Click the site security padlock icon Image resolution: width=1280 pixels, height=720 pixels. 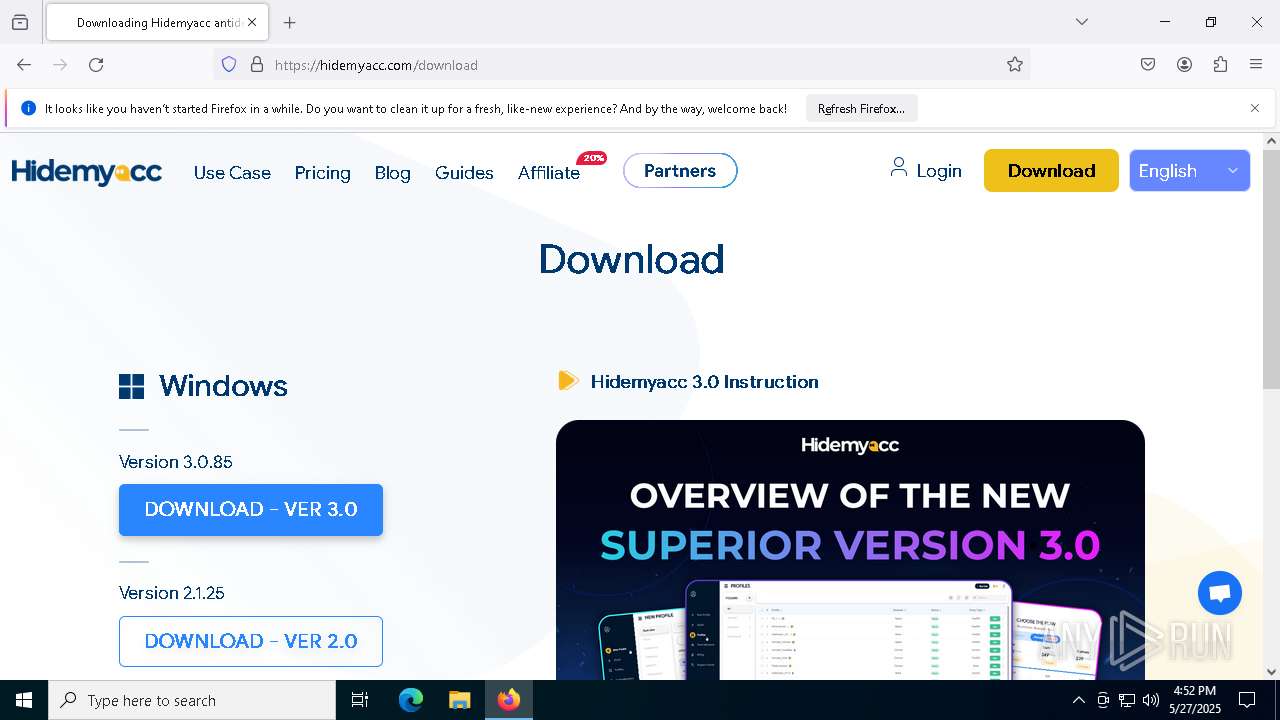click(257, 65)
